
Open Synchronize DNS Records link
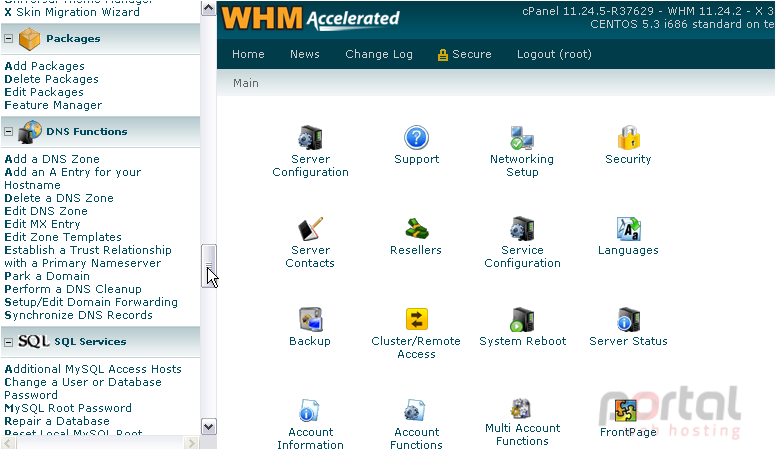pos(78,315)
